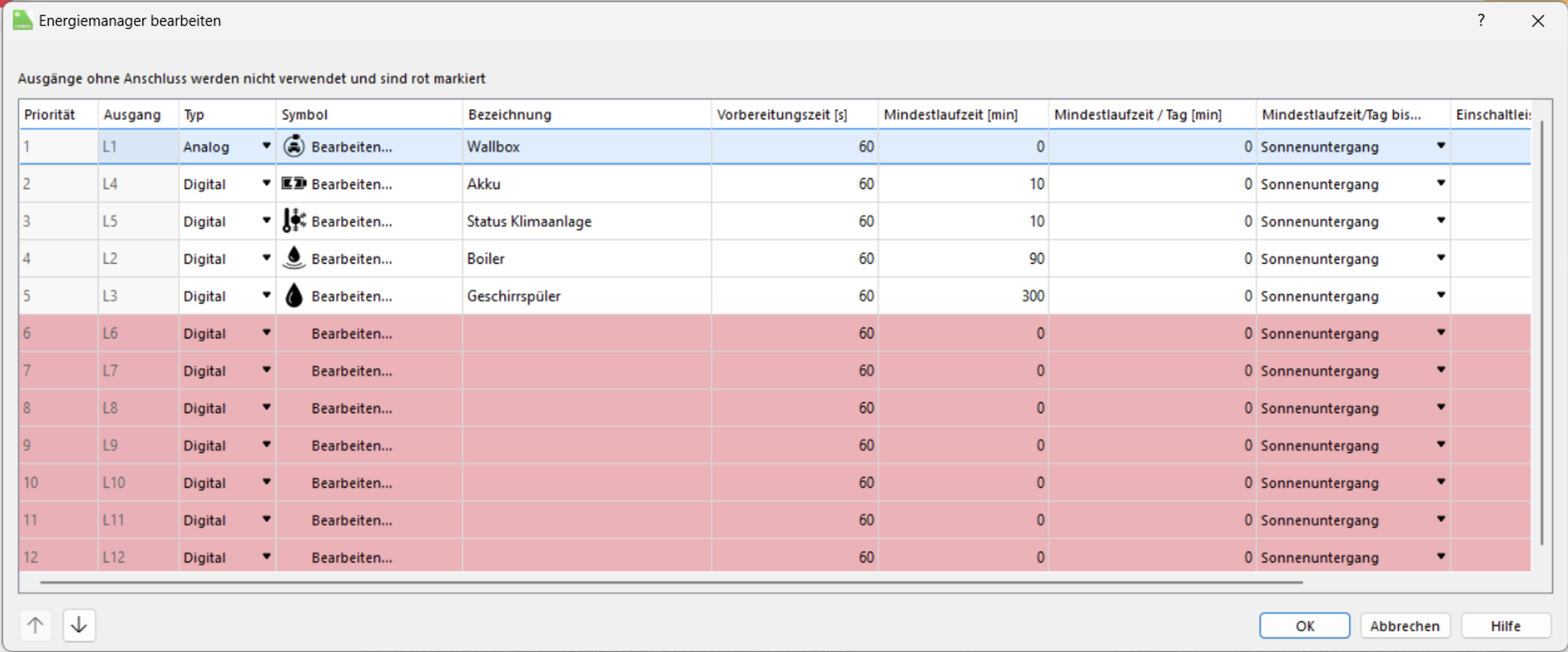Move selected row up with arrow button

pyautogui.click(x=35, y=625)
